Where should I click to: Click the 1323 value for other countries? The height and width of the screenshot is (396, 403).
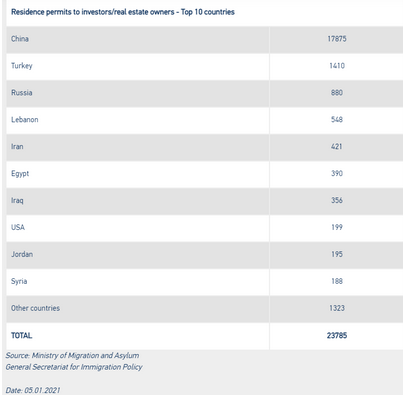tap(337, 308)
